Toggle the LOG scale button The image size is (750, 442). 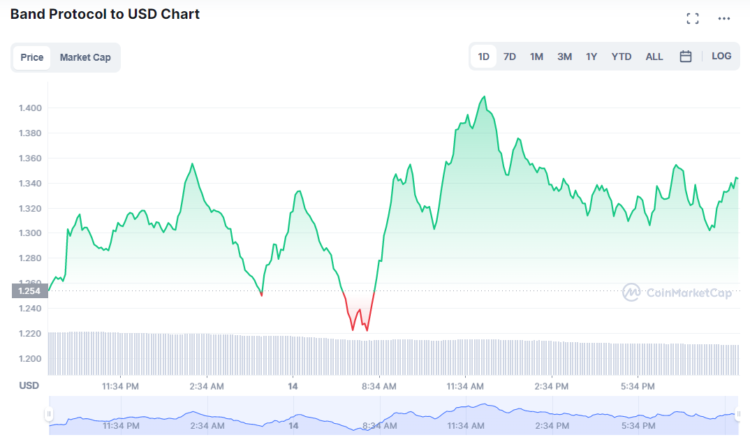click(721, 57)
